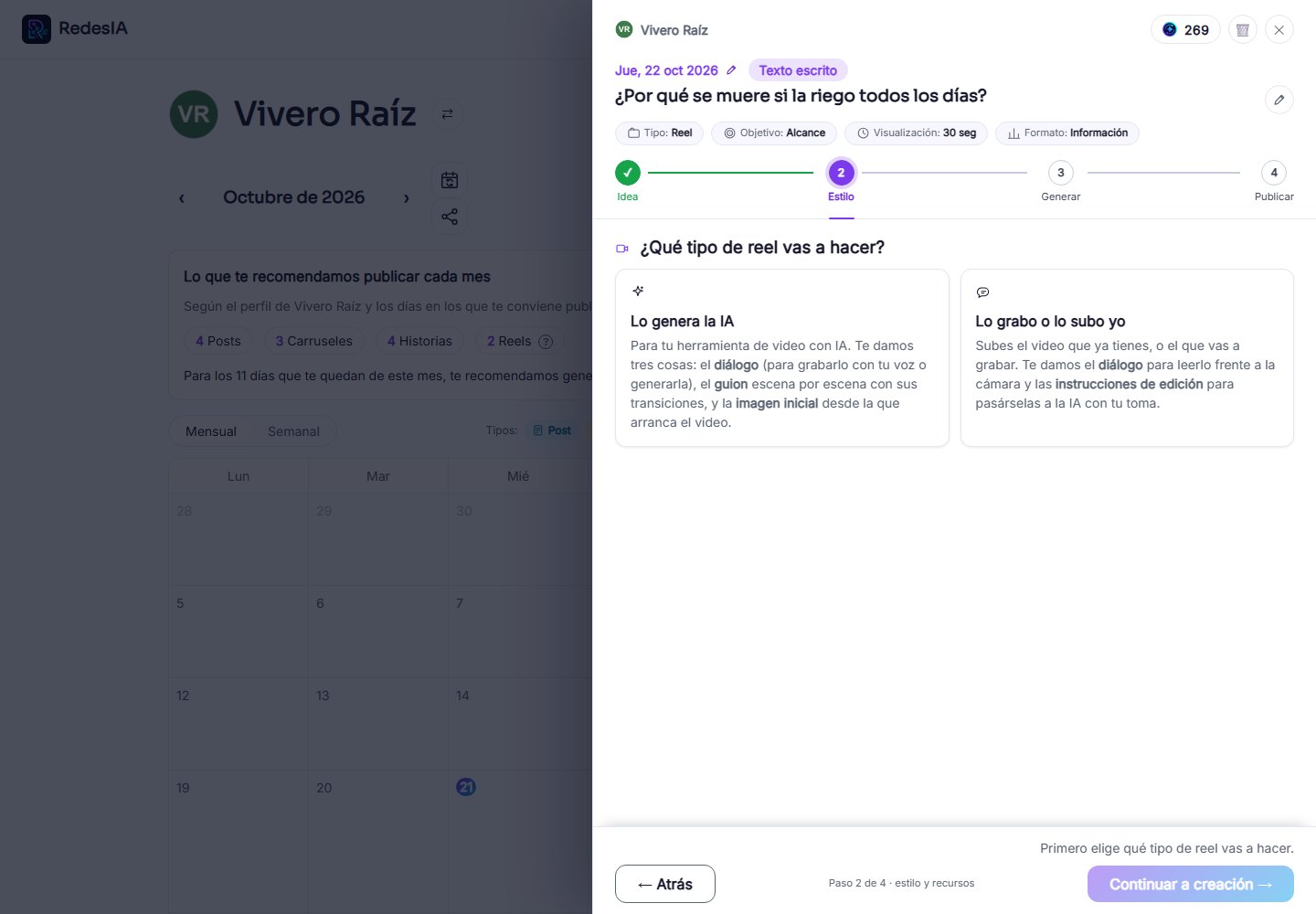Go to previous month arrow

(182, 198)
